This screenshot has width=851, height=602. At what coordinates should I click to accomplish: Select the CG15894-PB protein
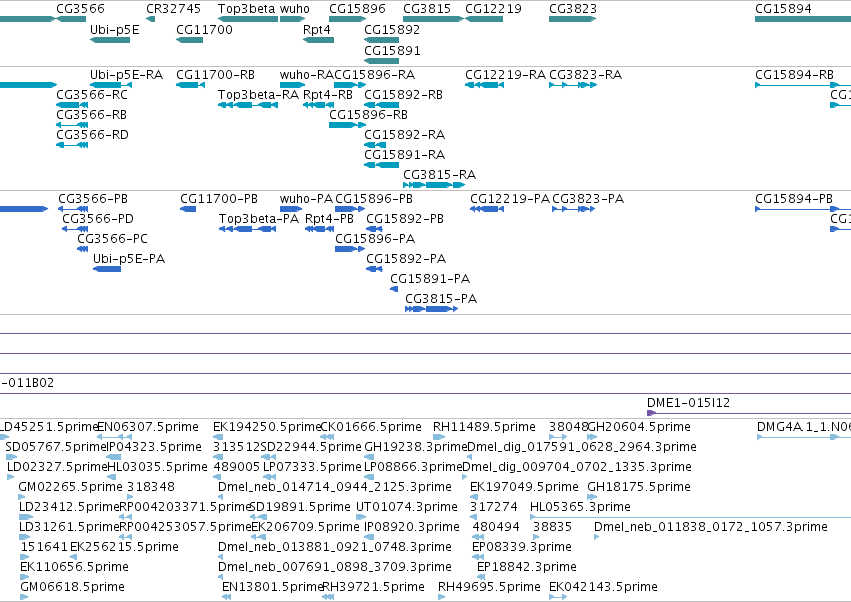(793, 199)
